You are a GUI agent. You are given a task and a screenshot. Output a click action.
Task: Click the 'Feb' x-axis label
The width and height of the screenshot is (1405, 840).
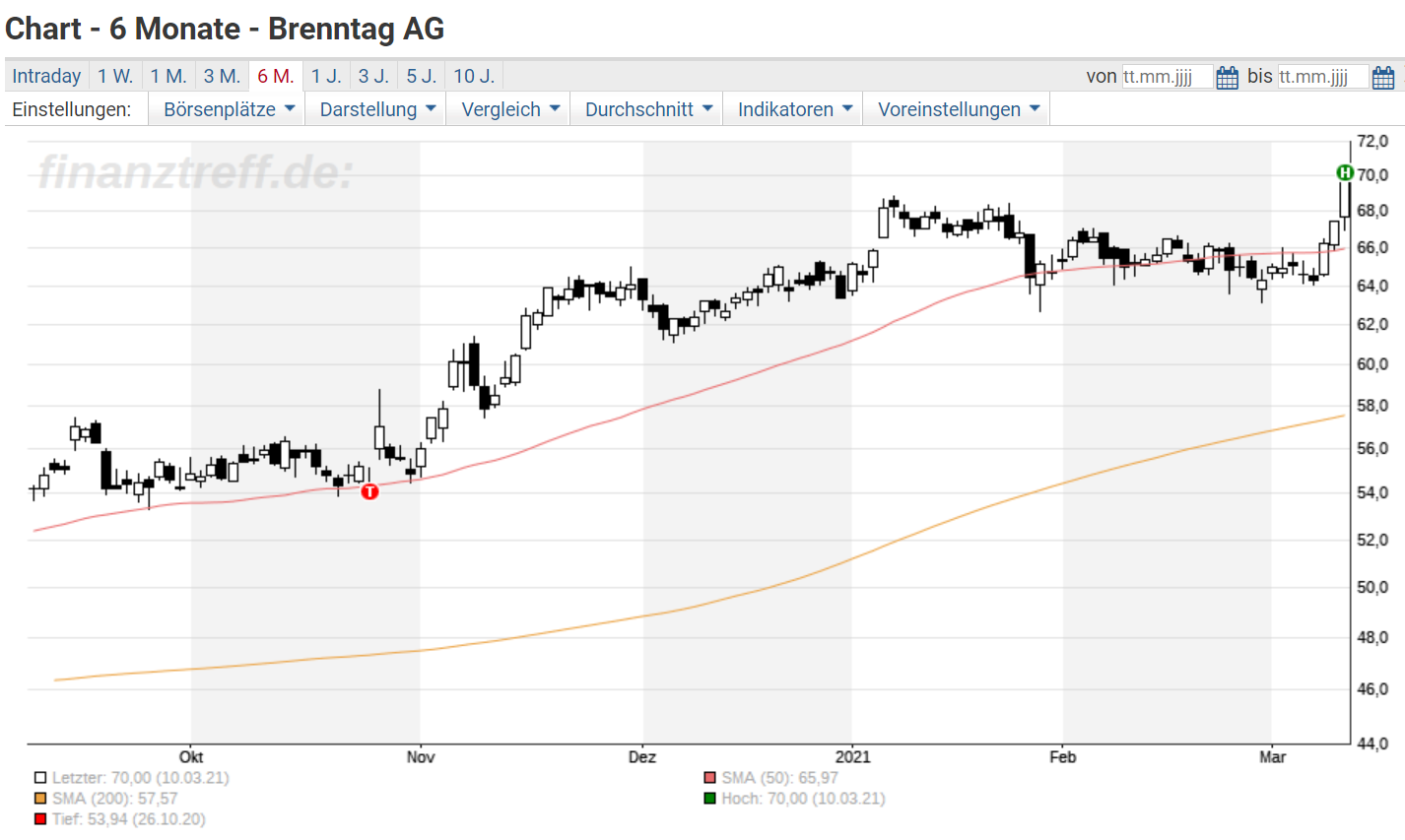click(x=1063, y=757)
